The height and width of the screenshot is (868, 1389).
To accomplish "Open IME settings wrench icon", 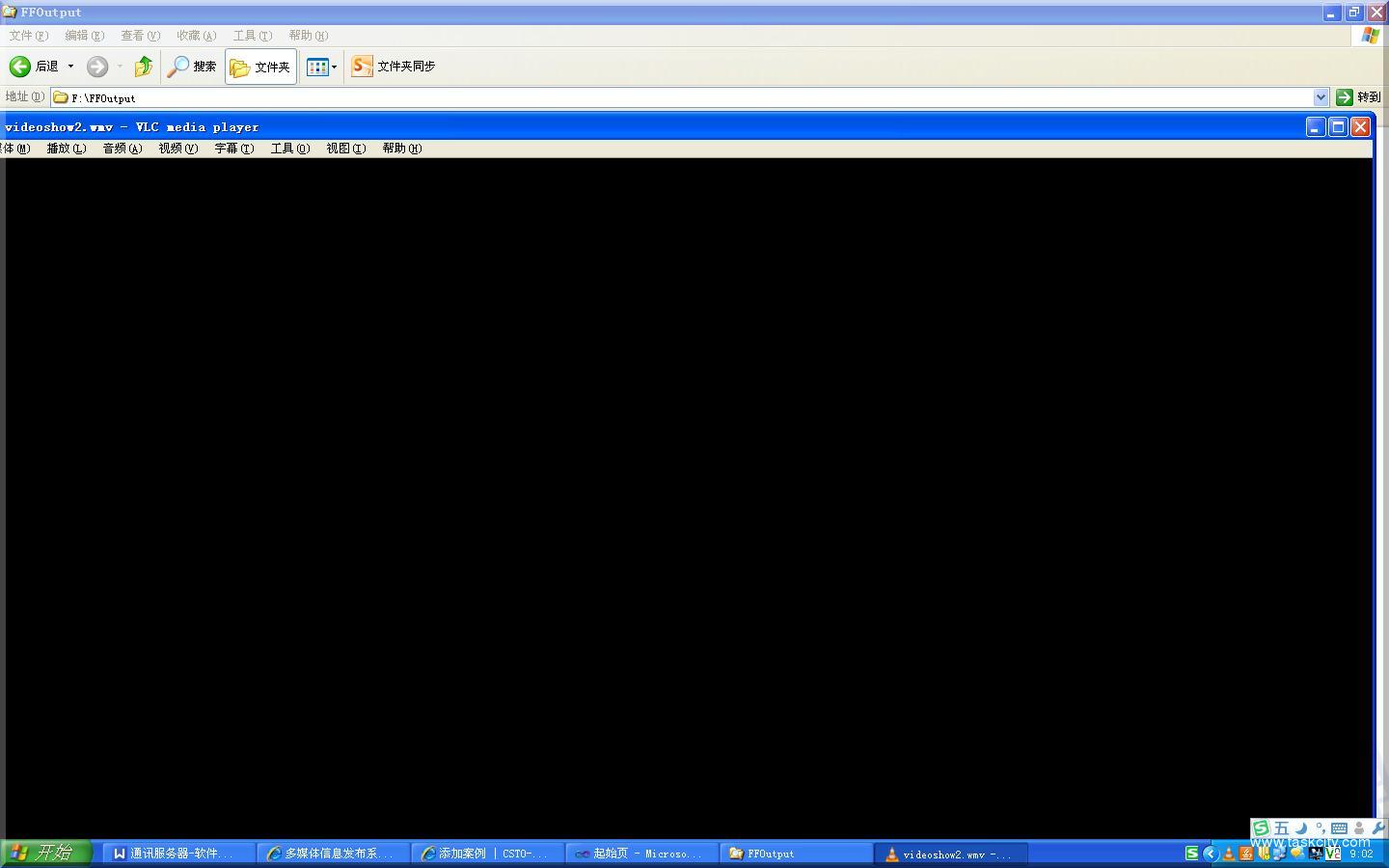I will [1378, 828].
